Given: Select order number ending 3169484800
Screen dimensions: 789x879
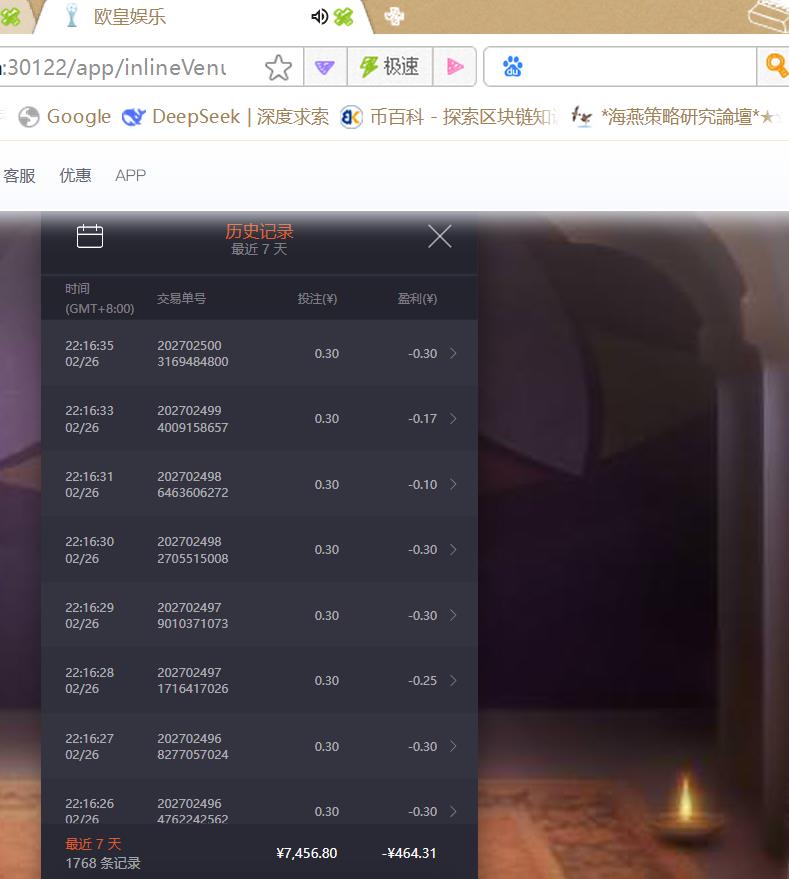Looking at the screenshot, I should 192,353.
